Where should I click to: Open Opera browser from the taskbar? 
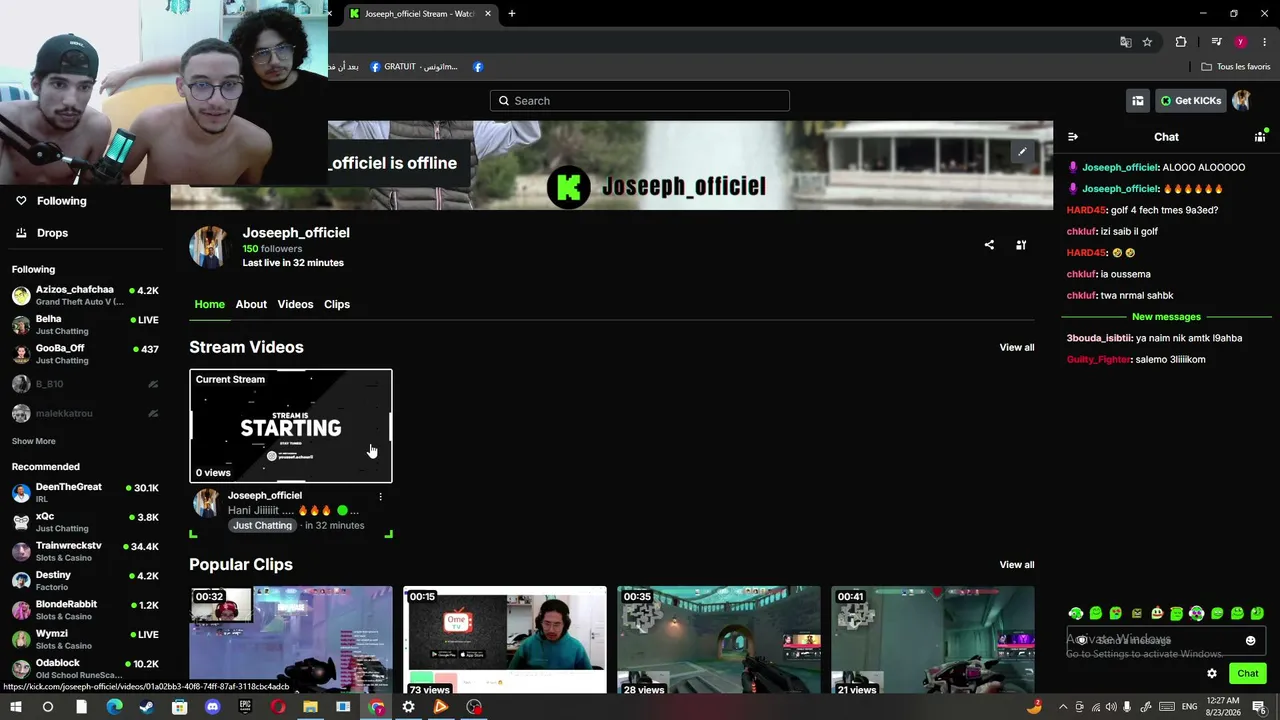(278, 707)
